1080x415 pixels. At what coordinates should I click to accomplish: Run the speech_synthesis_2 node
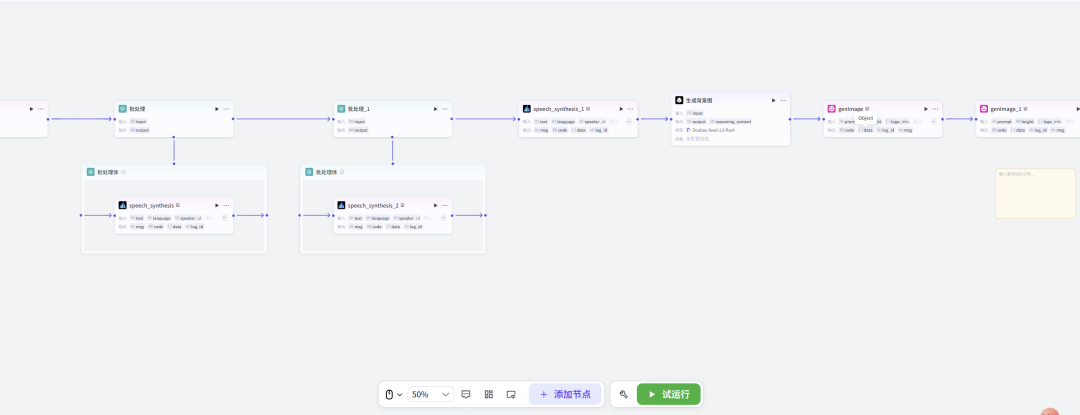(435, 205)
